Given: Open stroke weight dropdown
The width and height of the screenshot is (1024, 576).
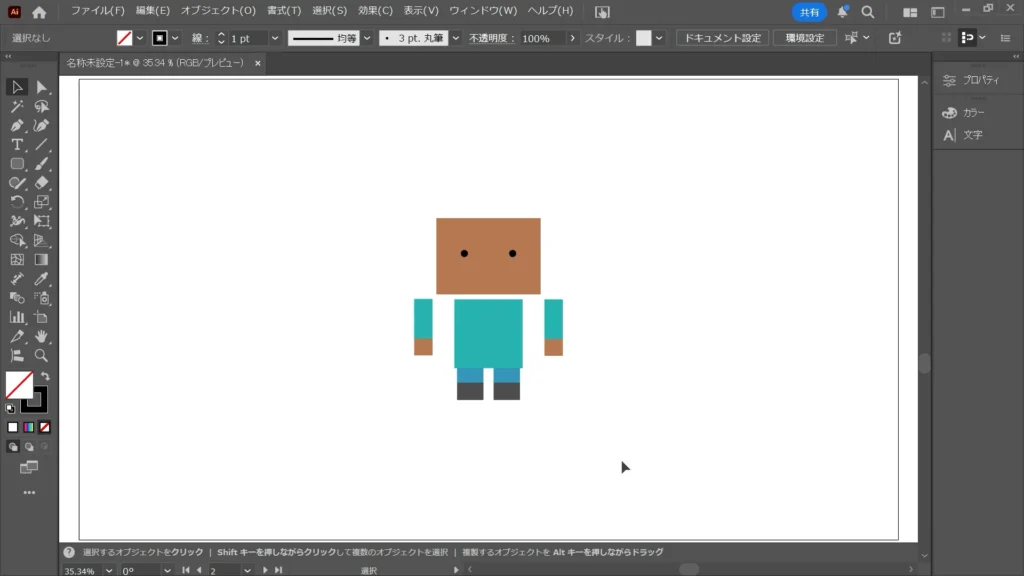Looking at the screenshot, I should tap(275, 38).
